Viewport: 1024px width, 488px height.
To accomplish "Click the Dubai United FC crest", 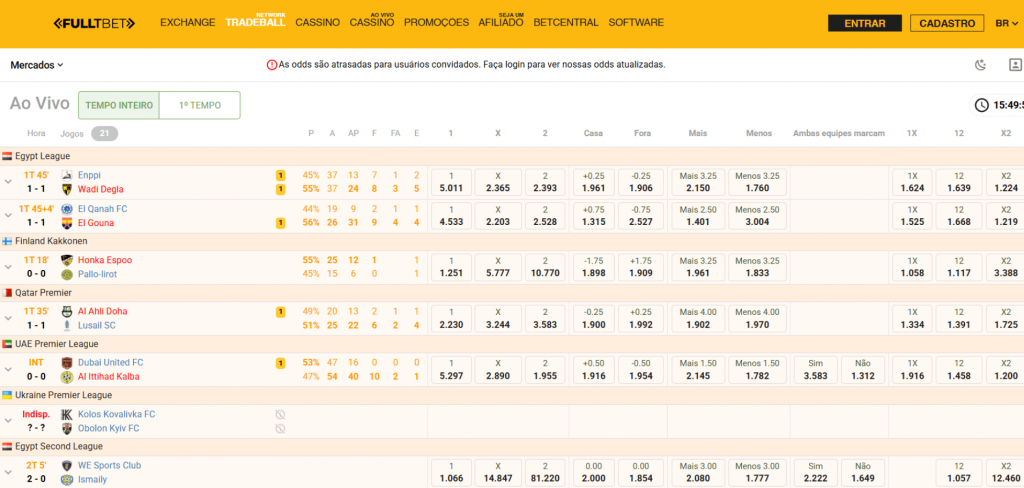I will [67, 363].
